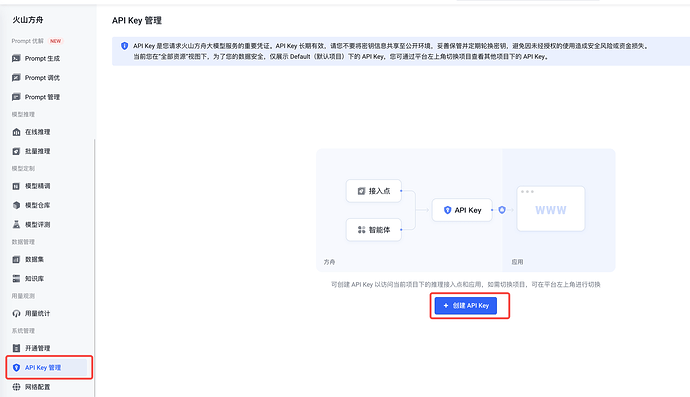Select the API Key 管理 menu item
The image size is (690, 397).
click(x=48, y=368)
